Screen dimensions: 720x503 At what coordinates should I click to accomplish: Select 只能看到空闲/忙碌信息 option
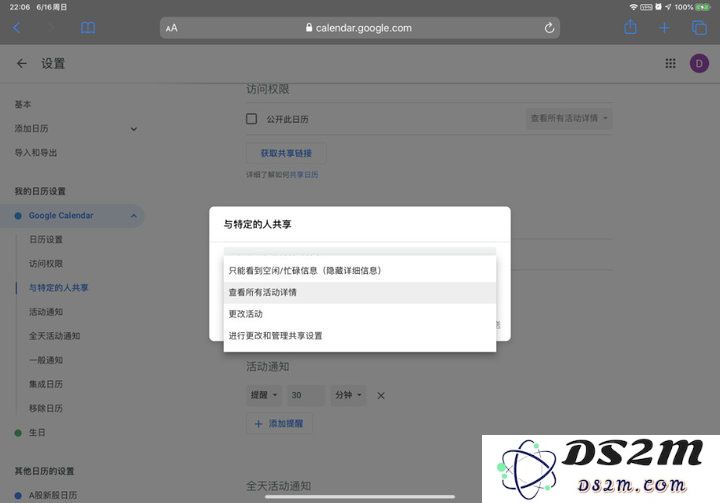360,271
